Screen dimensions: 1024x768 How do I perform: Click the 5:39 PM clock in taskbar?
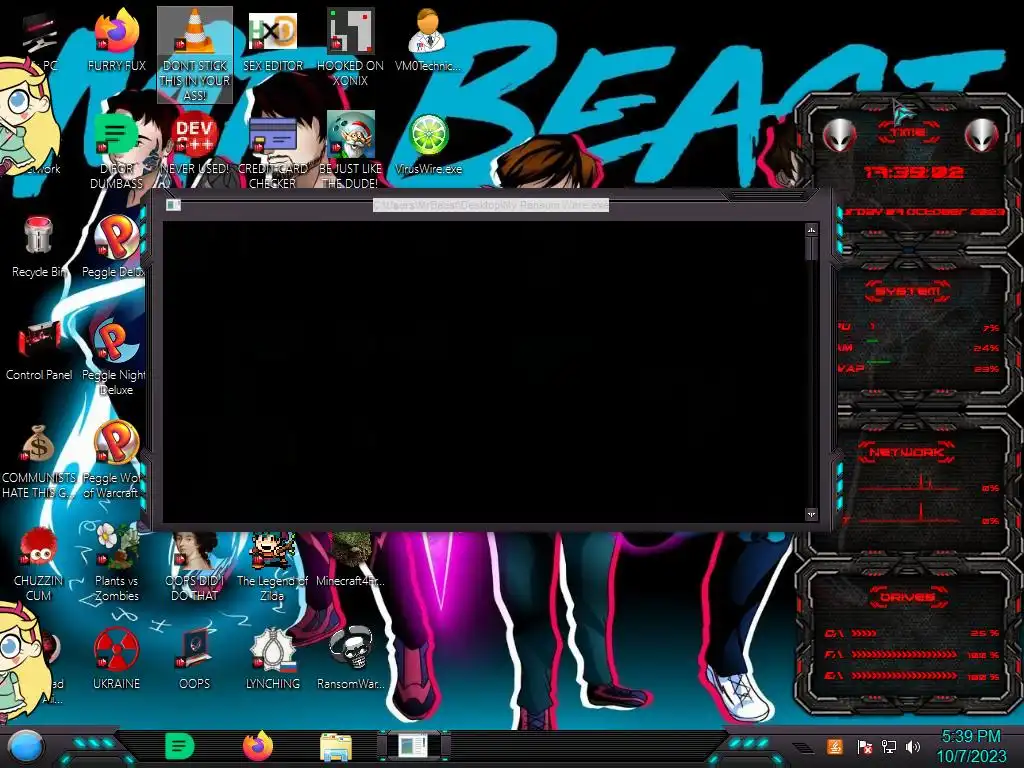971,736
